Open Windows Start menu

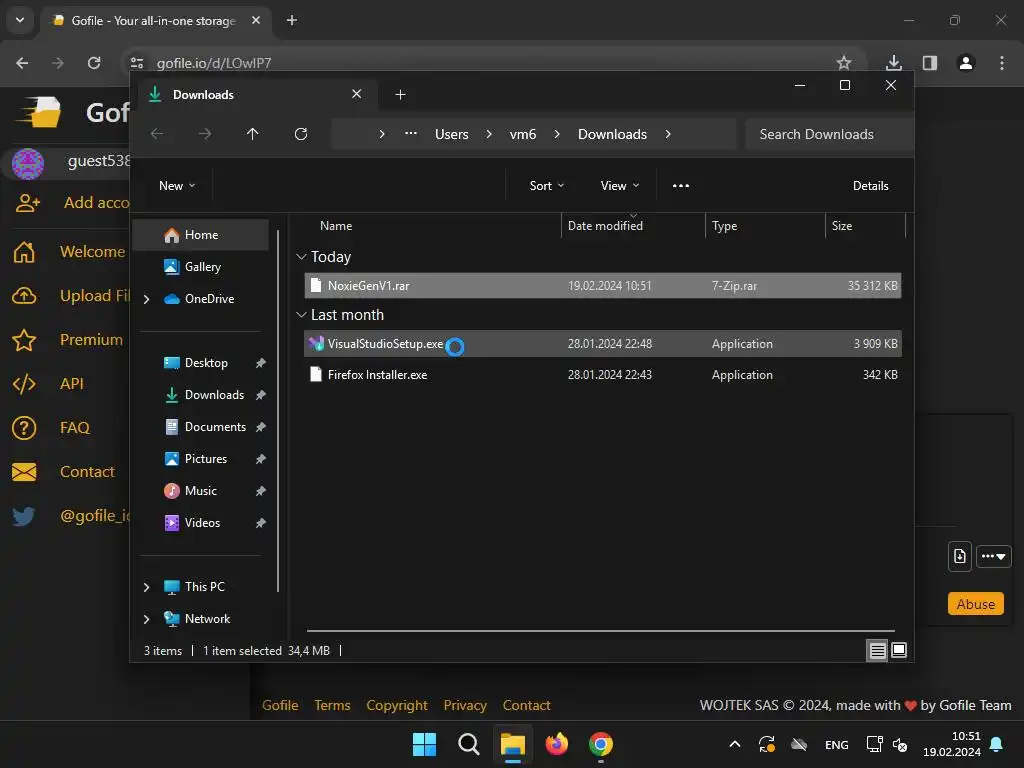424,744
